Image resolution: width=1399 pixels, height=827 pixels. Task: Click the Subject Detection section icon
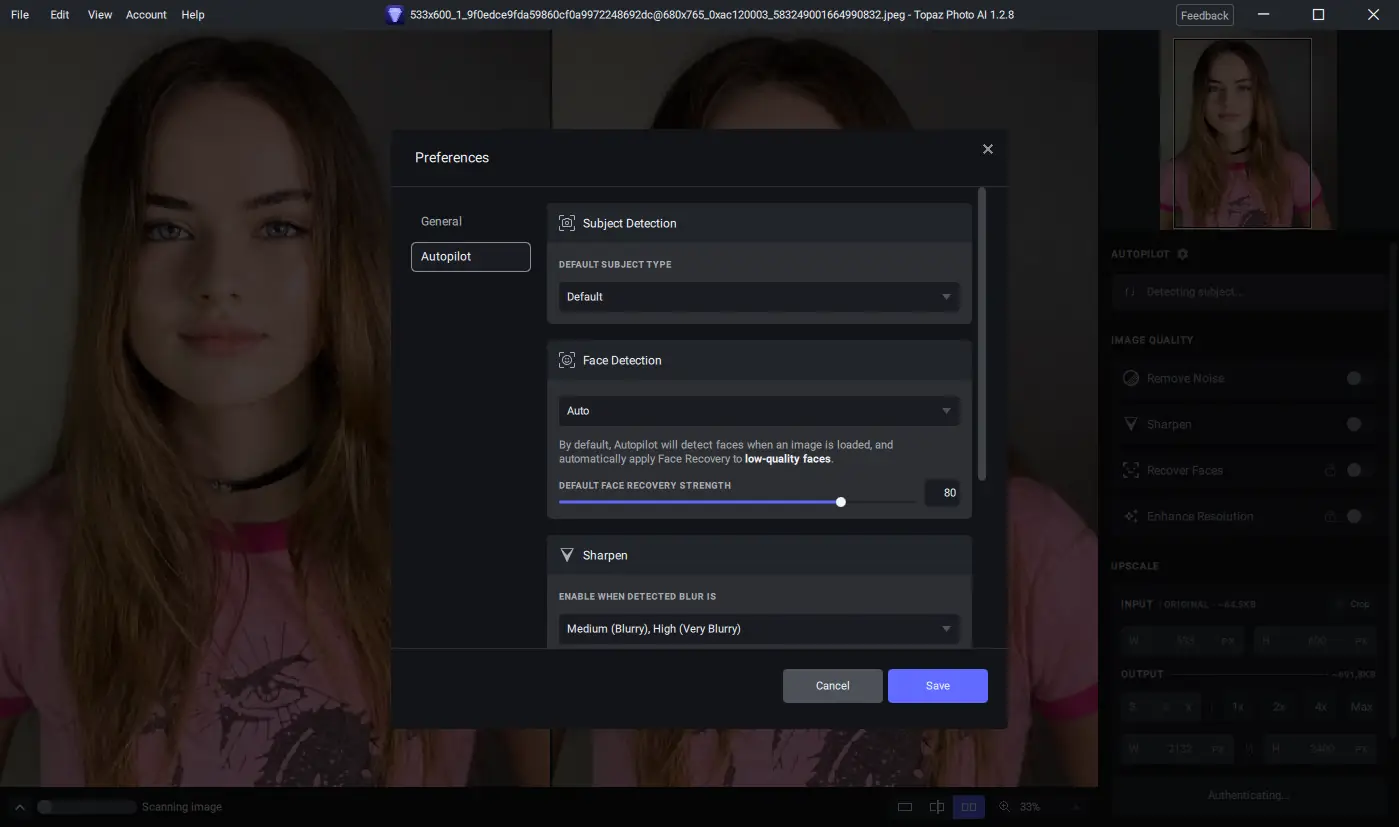(x=567, y=223)
